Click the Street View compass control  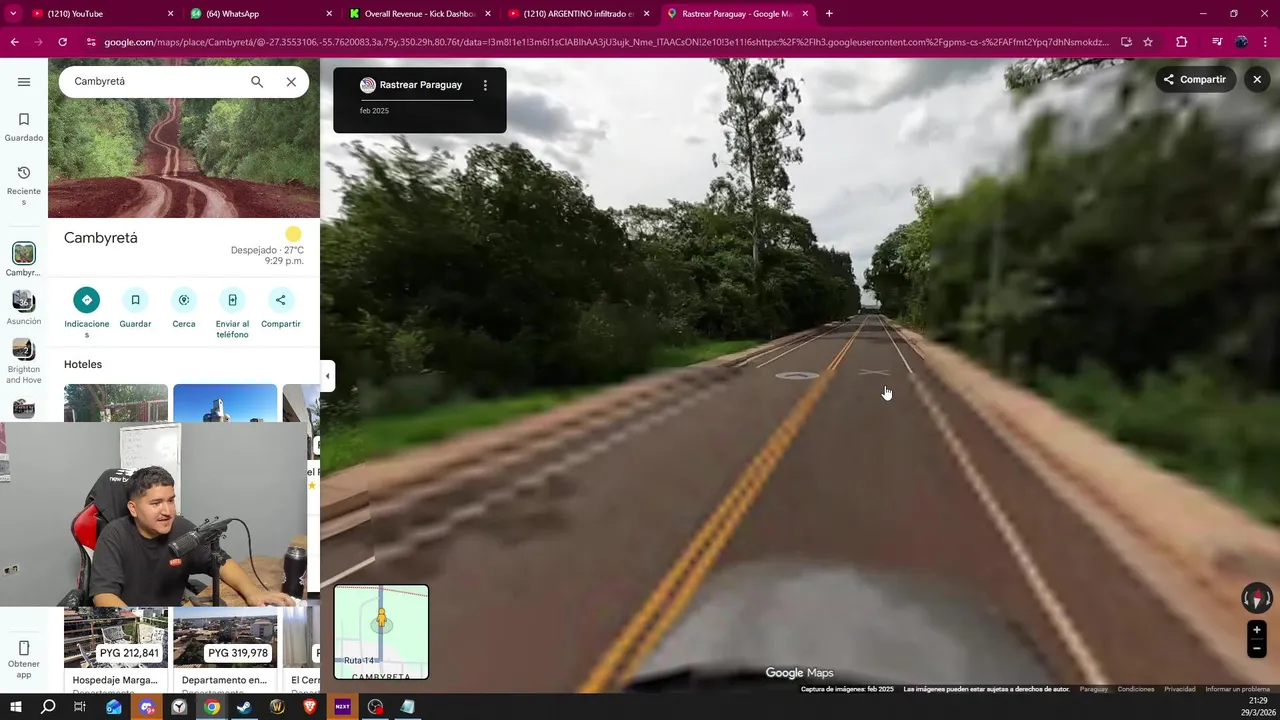coord(1257,598)
